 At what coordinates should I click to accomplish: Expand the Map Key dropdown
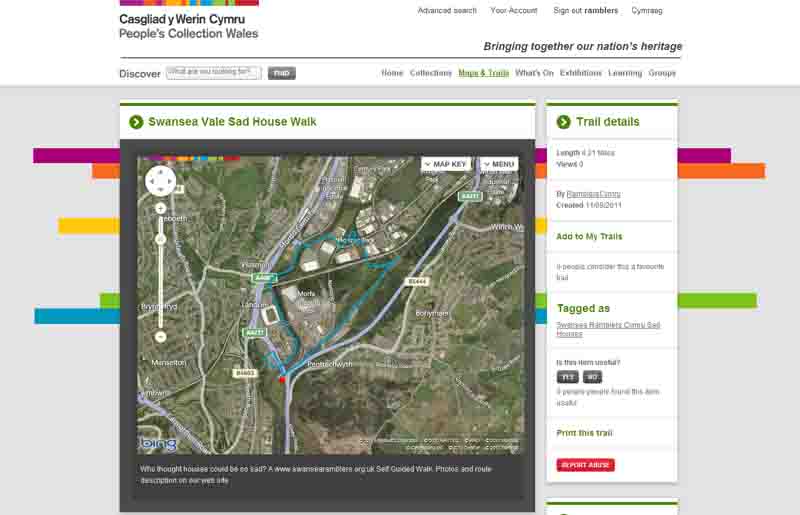coord(446,164)
